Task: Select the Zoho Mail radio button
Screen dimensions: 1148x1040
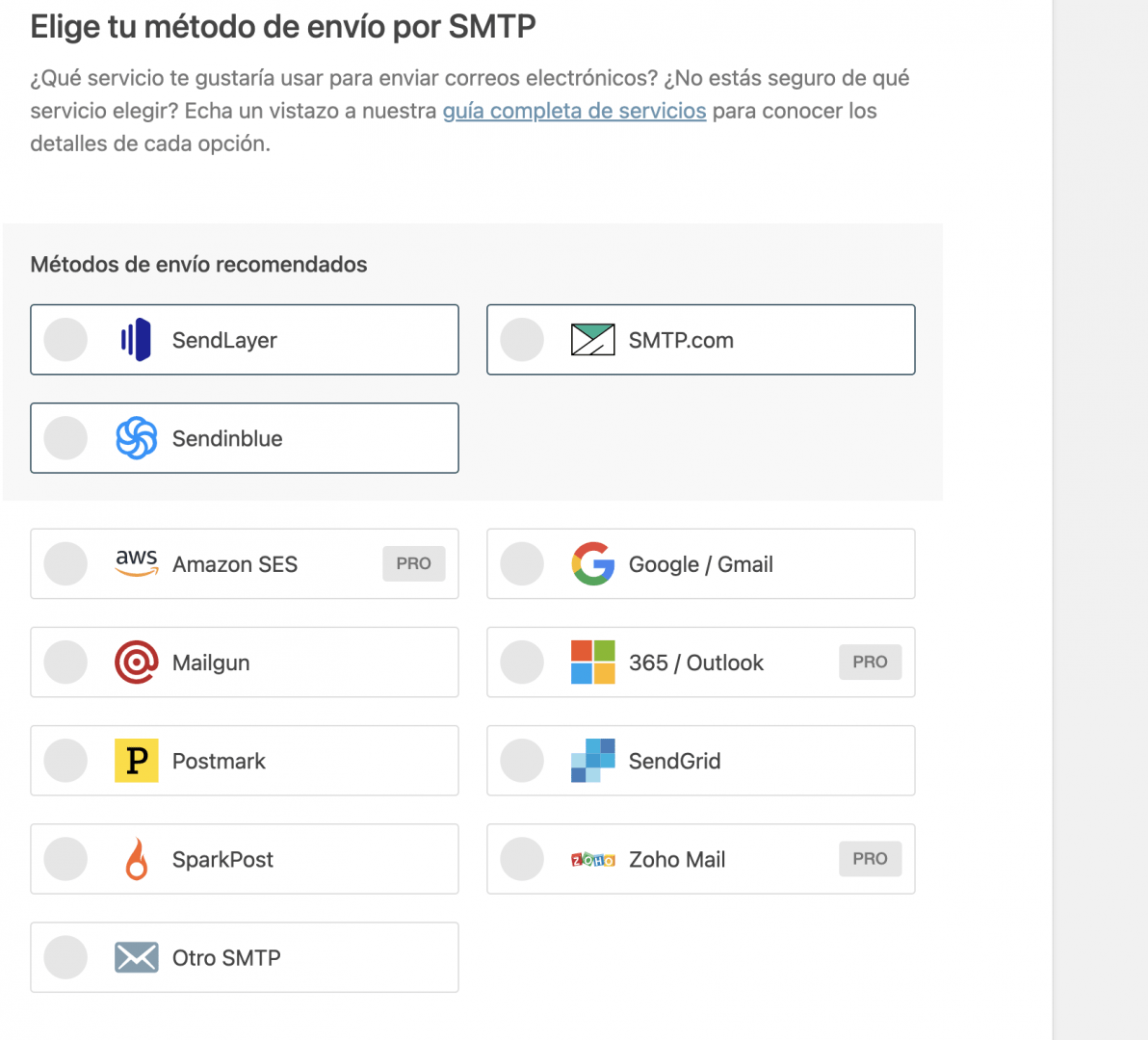Action: [x=522, y=859]
